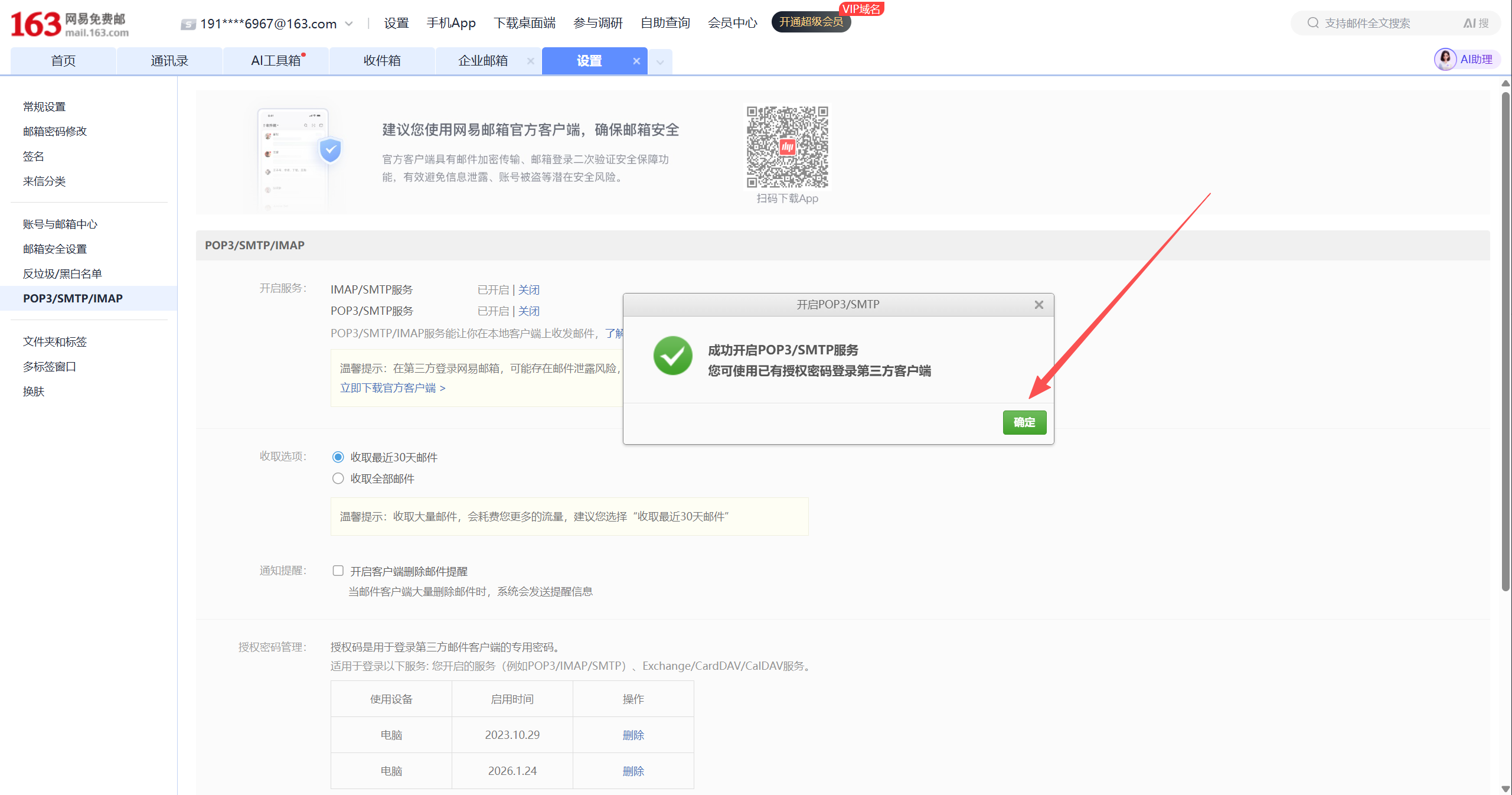Click the search magnifier icon
Viewport: 1512px width, 795px height.
[1313, 22]
